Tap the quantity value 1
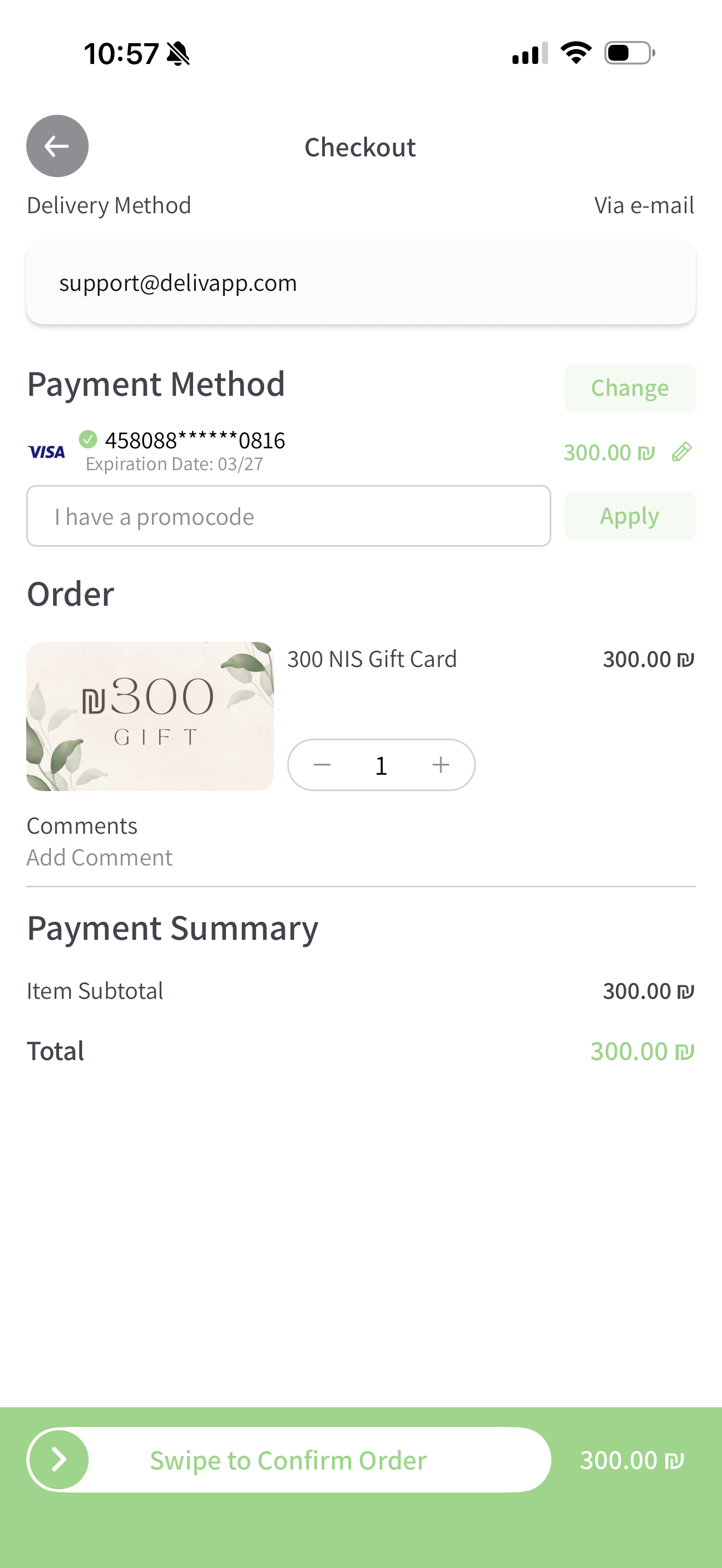Viewport: 722px width, 1568px height. tap(381, 766)
